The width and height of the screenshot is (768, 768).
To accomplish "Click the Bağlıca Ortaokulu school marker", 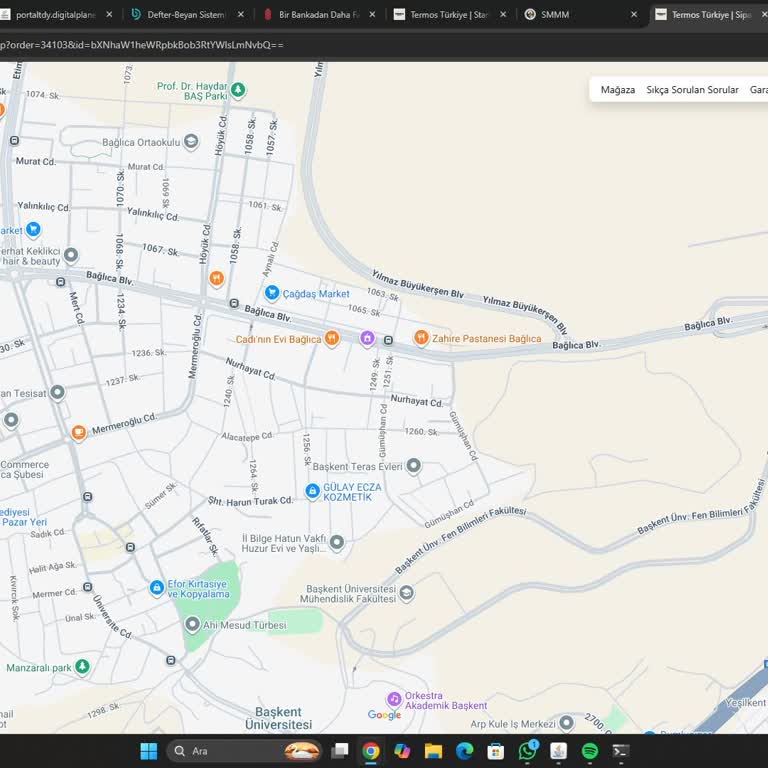I will point(191,142).
